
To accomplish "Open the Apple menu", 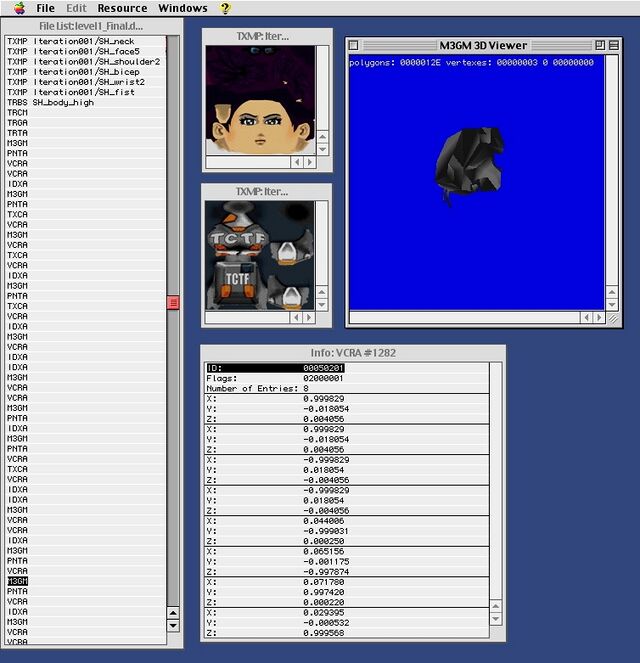I will (x=18, y=8).
